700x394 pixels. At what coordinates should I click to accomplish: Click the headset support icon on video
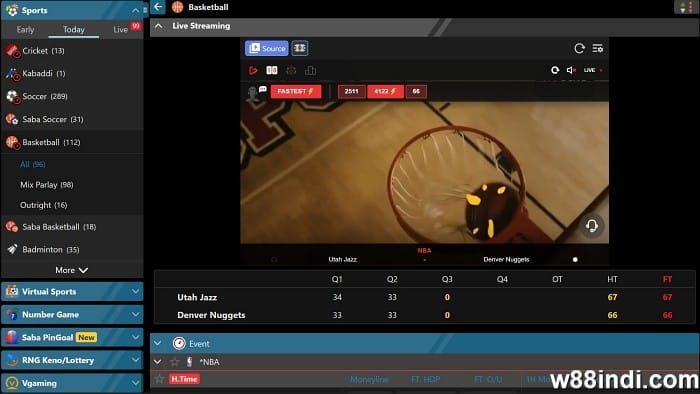pyautogui.click(x=592, y=225)
